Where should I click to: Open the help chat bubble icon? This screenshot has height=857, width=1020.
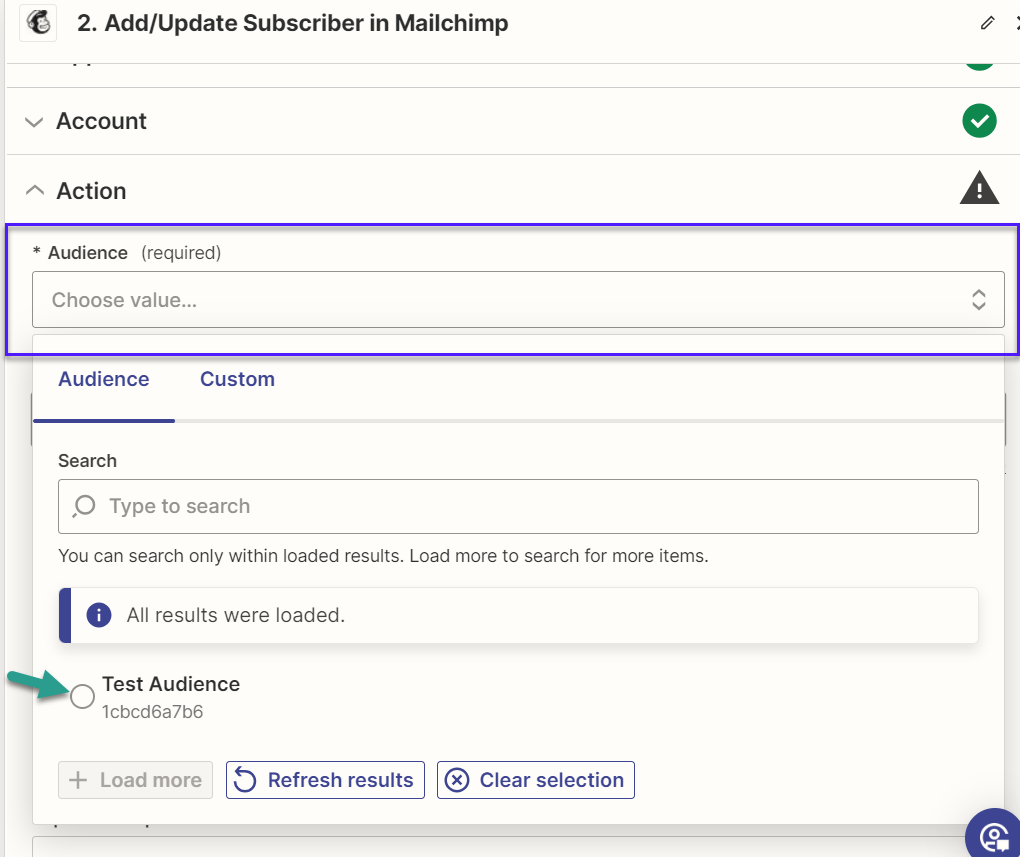click(995, 836)
